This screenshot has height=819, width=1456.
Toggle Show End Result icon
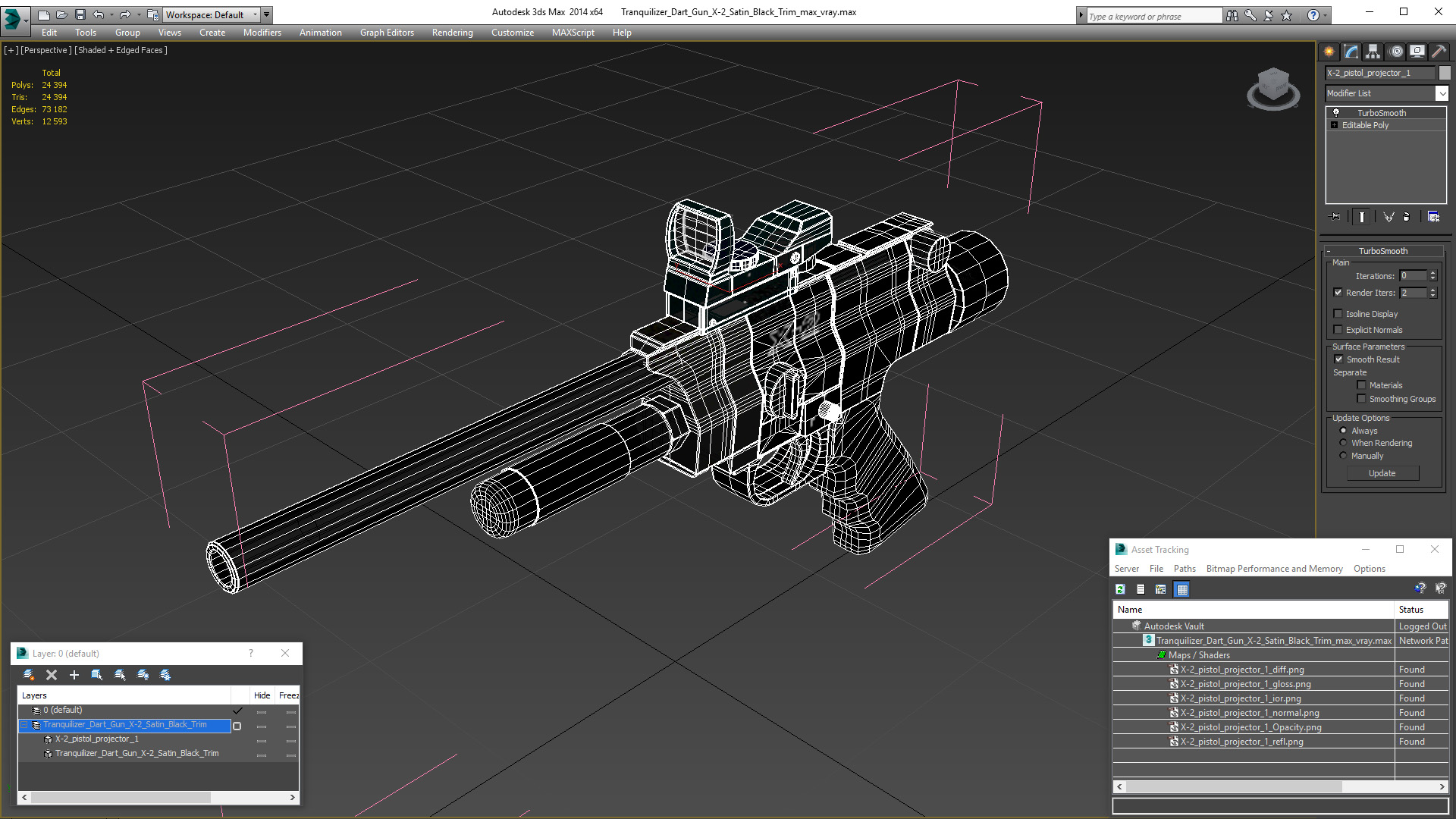click(1362, 217)
